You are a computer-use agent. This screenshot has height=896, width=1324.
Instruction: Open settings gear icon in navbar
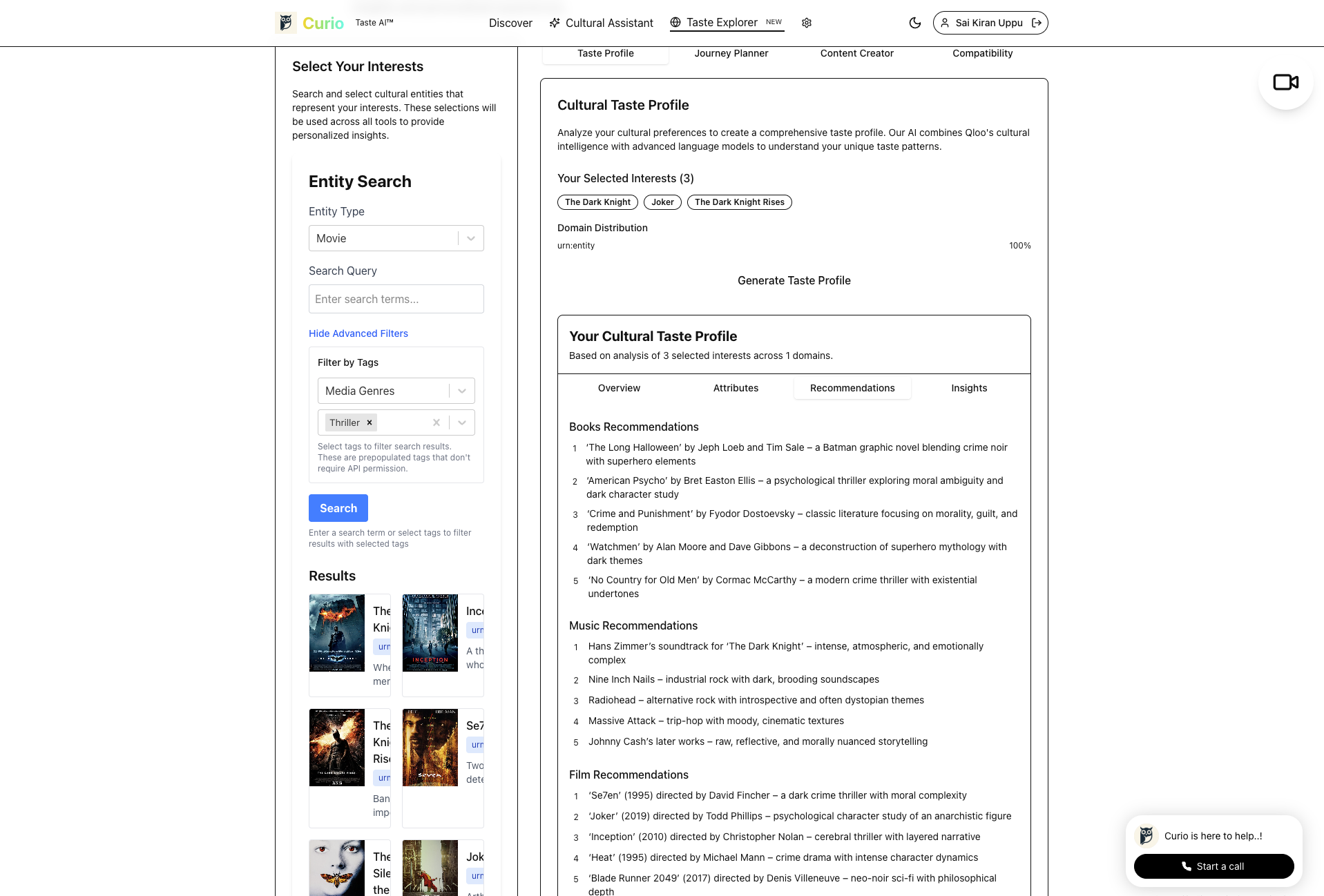[x=807, y=23]
